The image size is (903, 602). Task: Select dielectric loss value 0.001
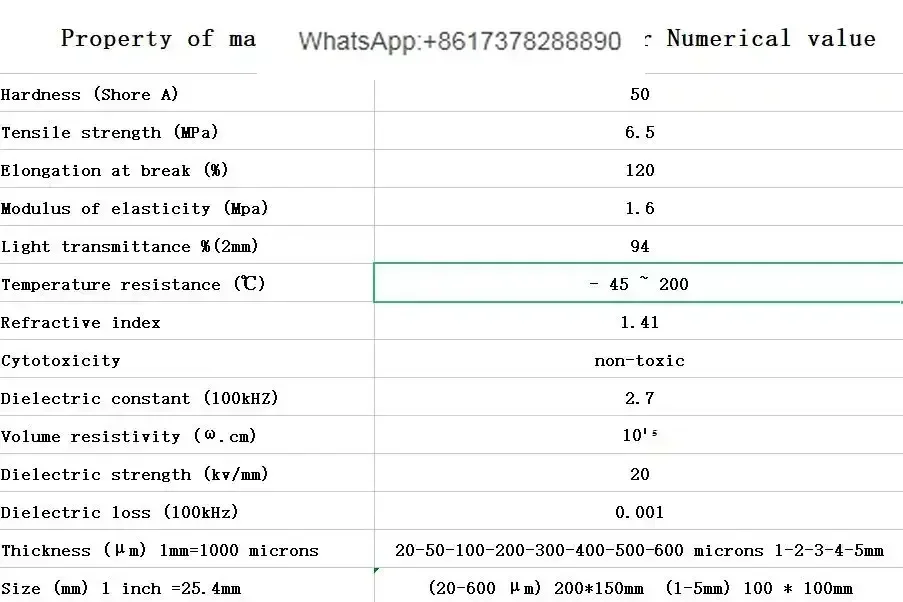pyautogui.click(x=639, y=511)
